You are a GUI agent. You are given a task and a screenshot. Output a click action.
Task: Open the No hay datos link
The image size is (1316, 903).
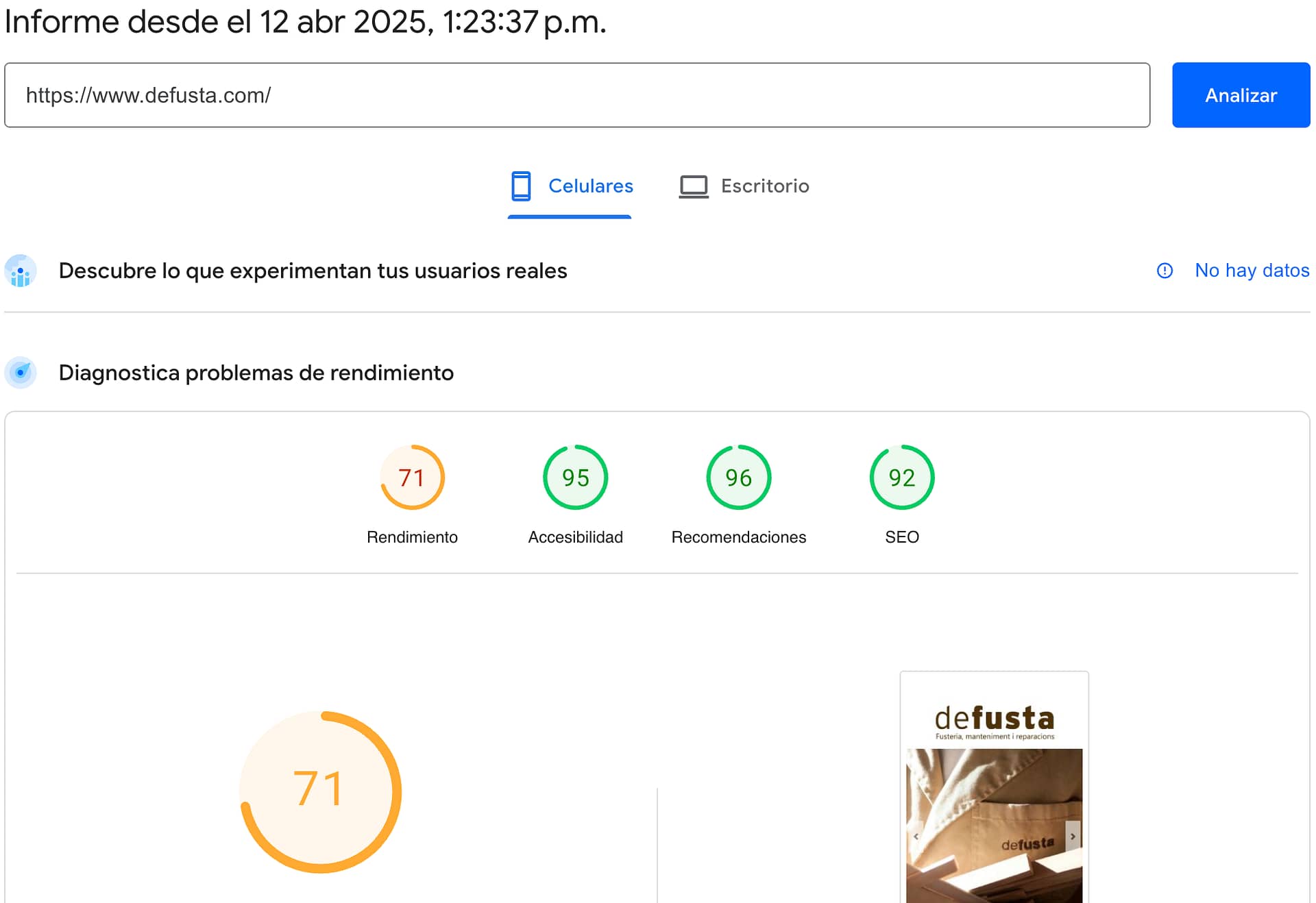(1252, 271)
